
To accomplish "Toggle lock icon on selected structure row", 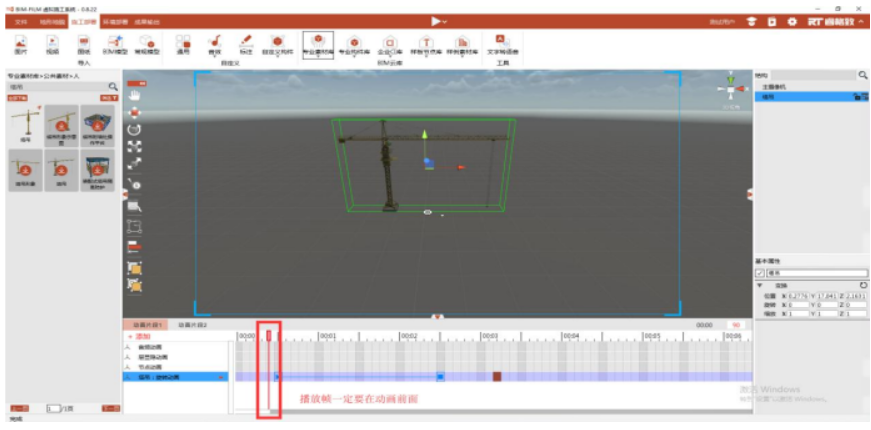I will [x=857, y=97].
